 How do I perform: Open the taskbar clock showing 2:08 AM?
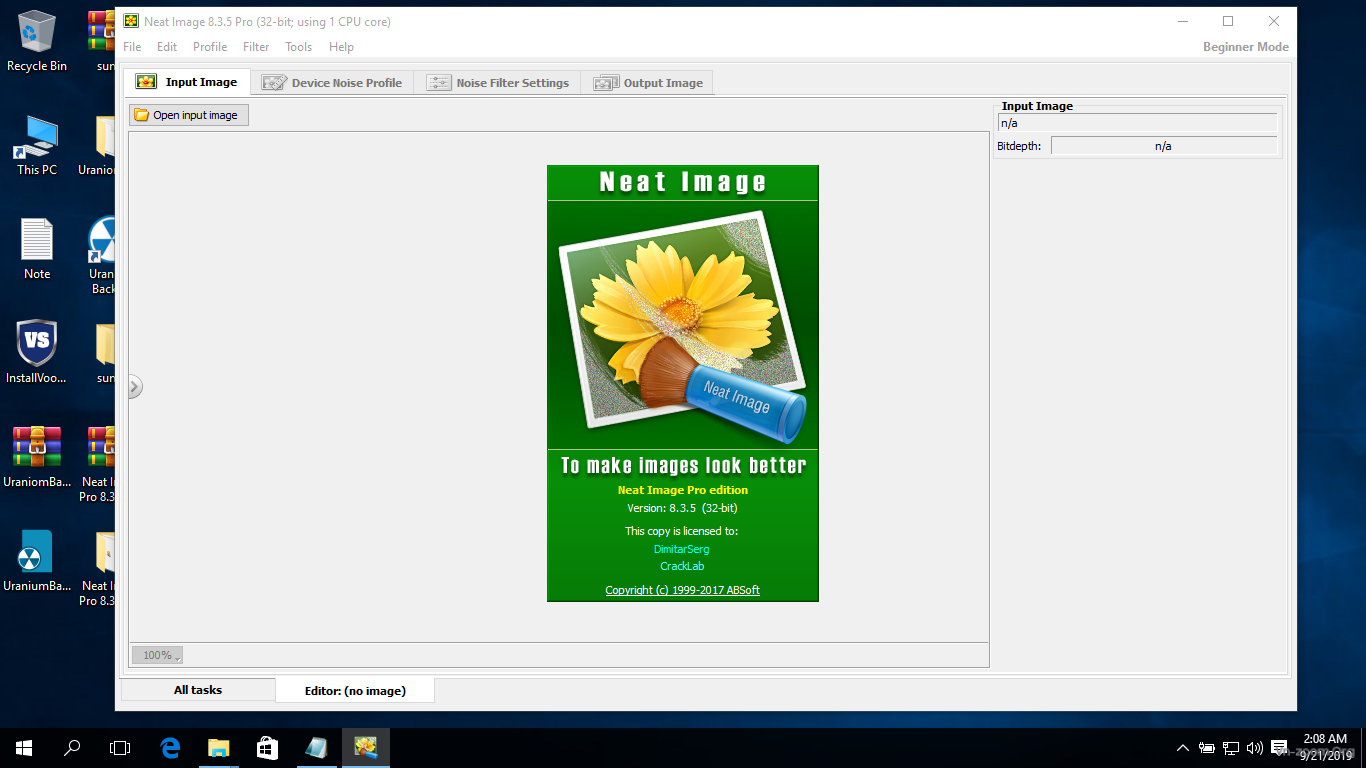[x=1323, y=747]
